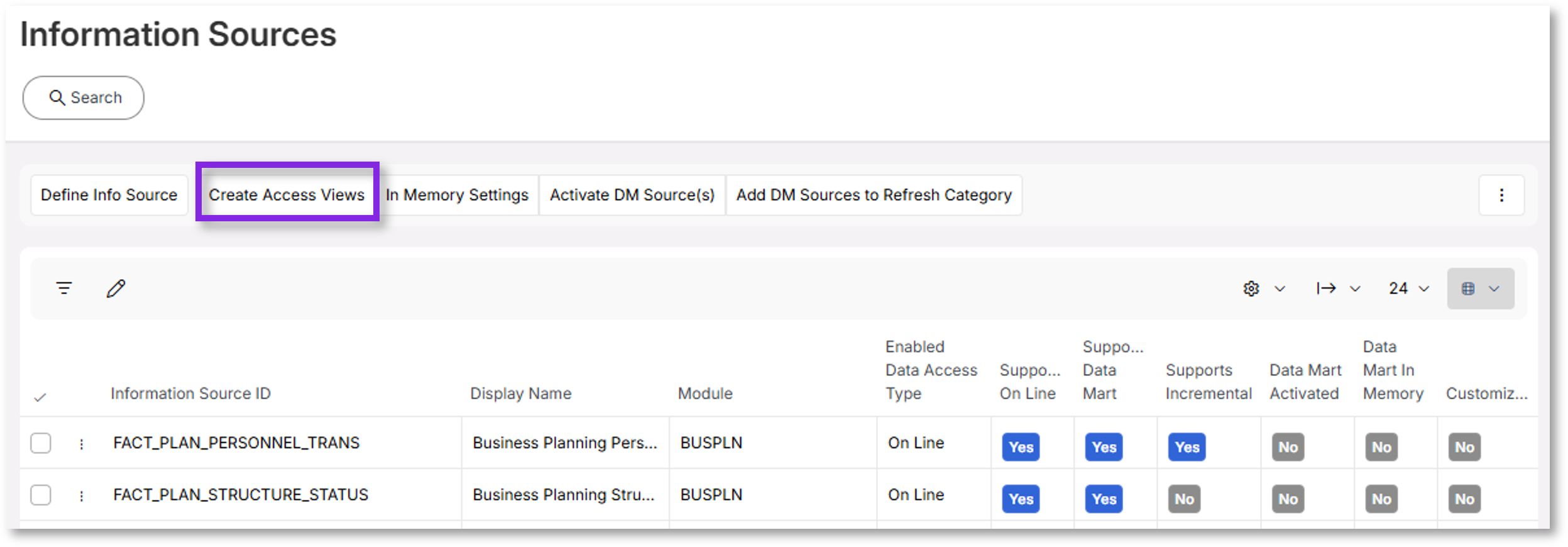Click Activate DM Source(s)
This screenshot has height=547, width=1568.
(632, 195)
